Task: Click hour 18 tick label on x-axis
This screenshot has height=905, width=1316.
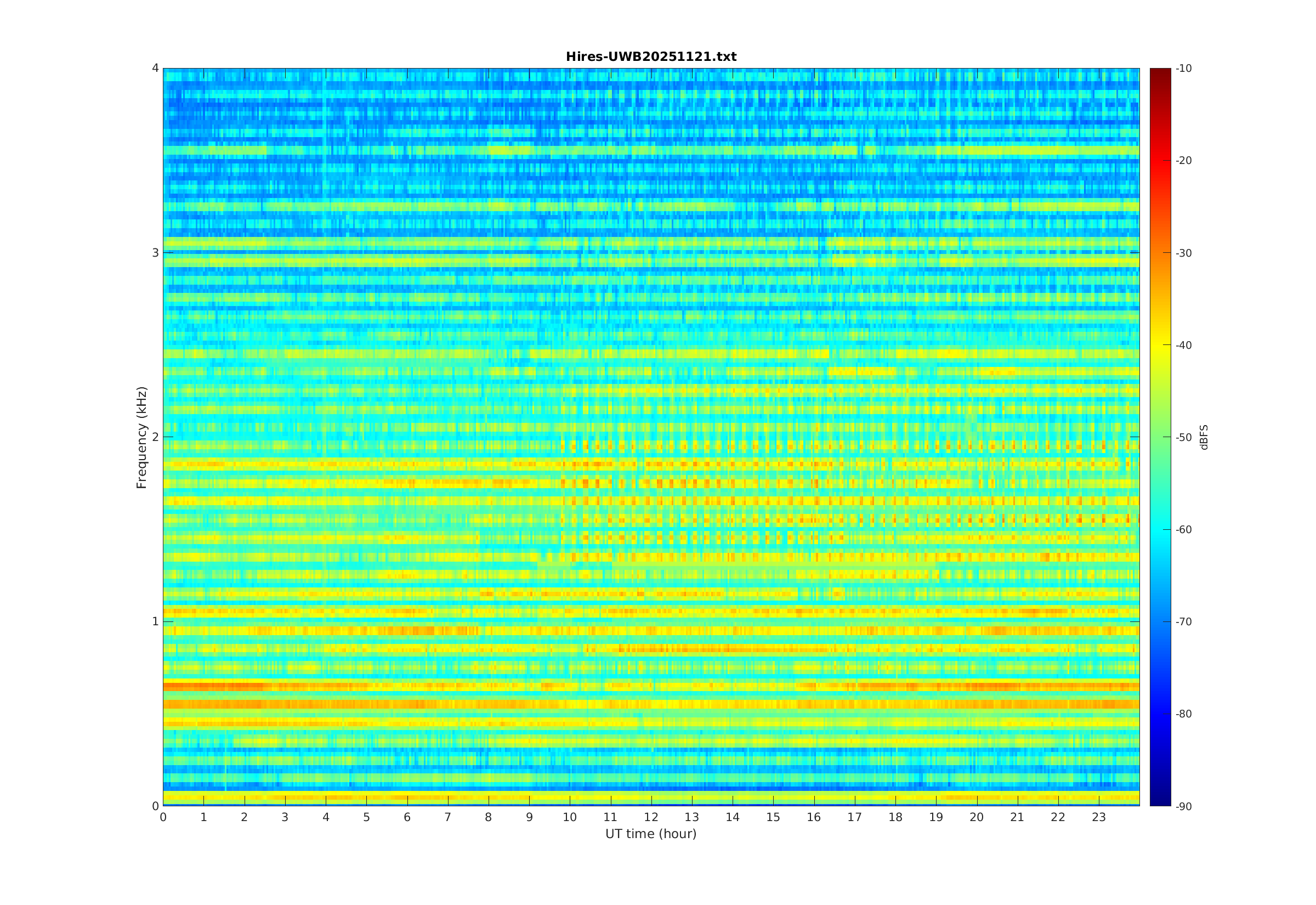Action: click(x=895, y=817)
